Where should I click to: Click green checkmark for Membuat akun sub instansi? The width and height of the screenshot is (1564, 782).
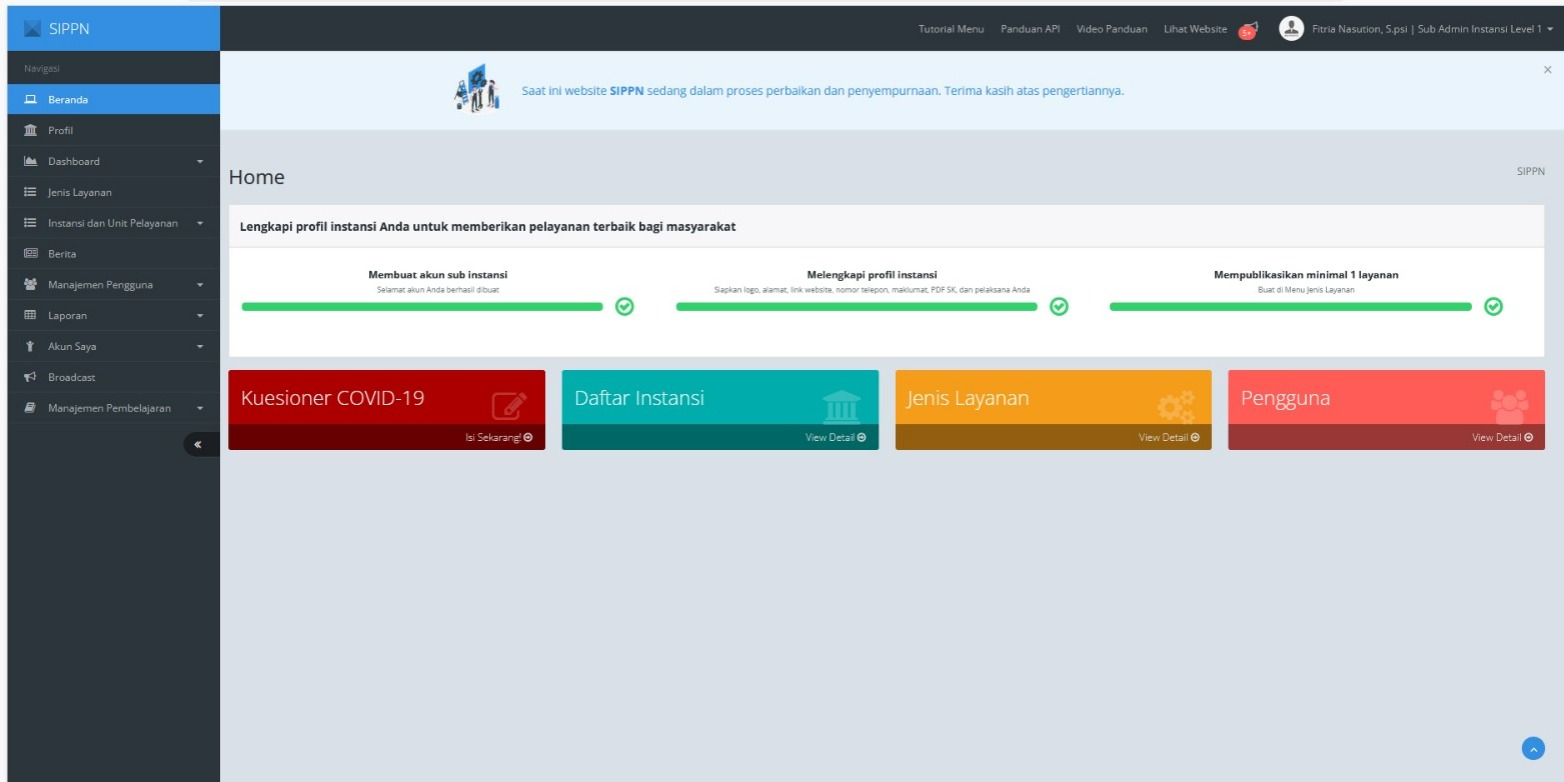[624, 307]
